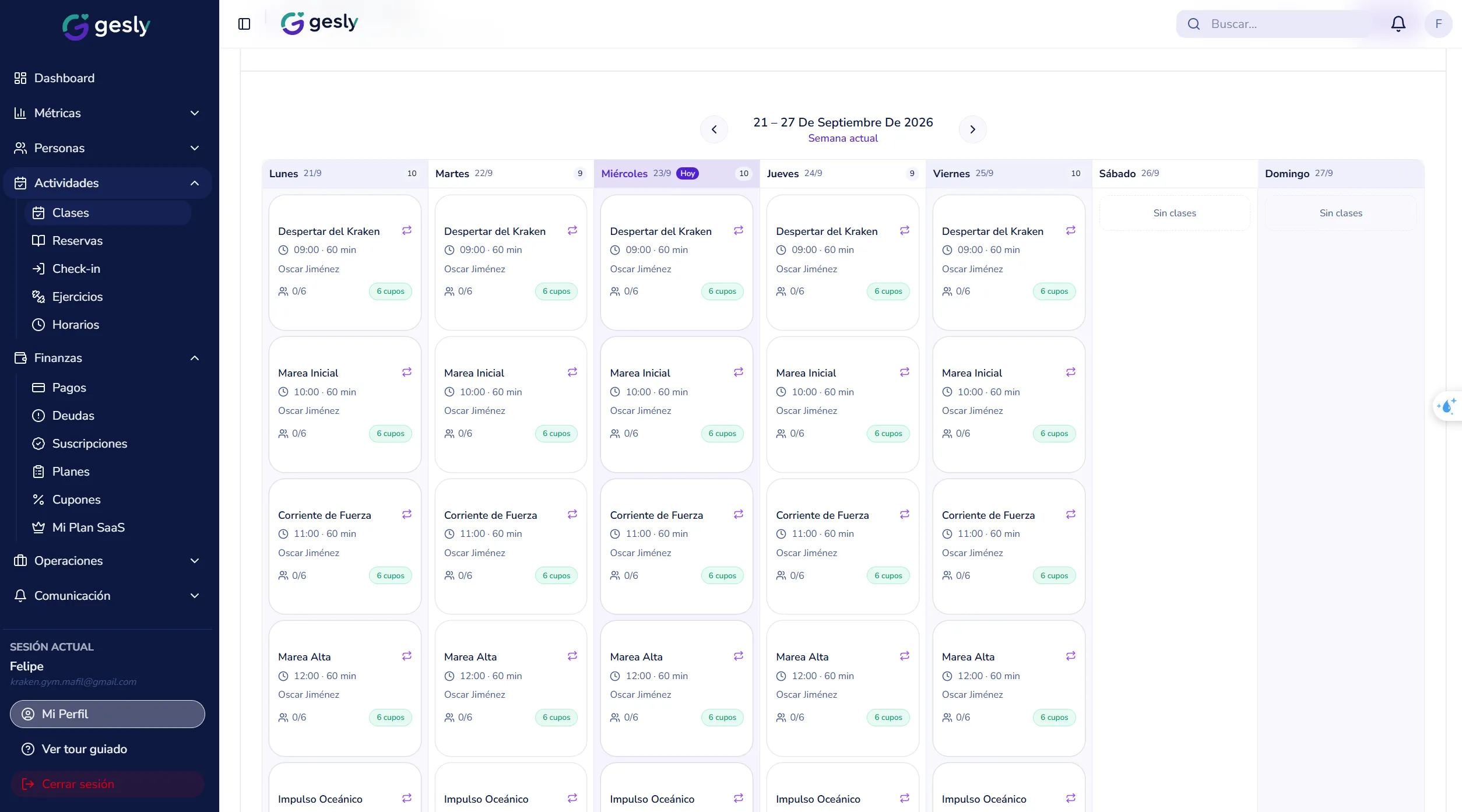The image size is (1462, 812).
Task: Expand the Operaciones section chevron
Action: 195,561
